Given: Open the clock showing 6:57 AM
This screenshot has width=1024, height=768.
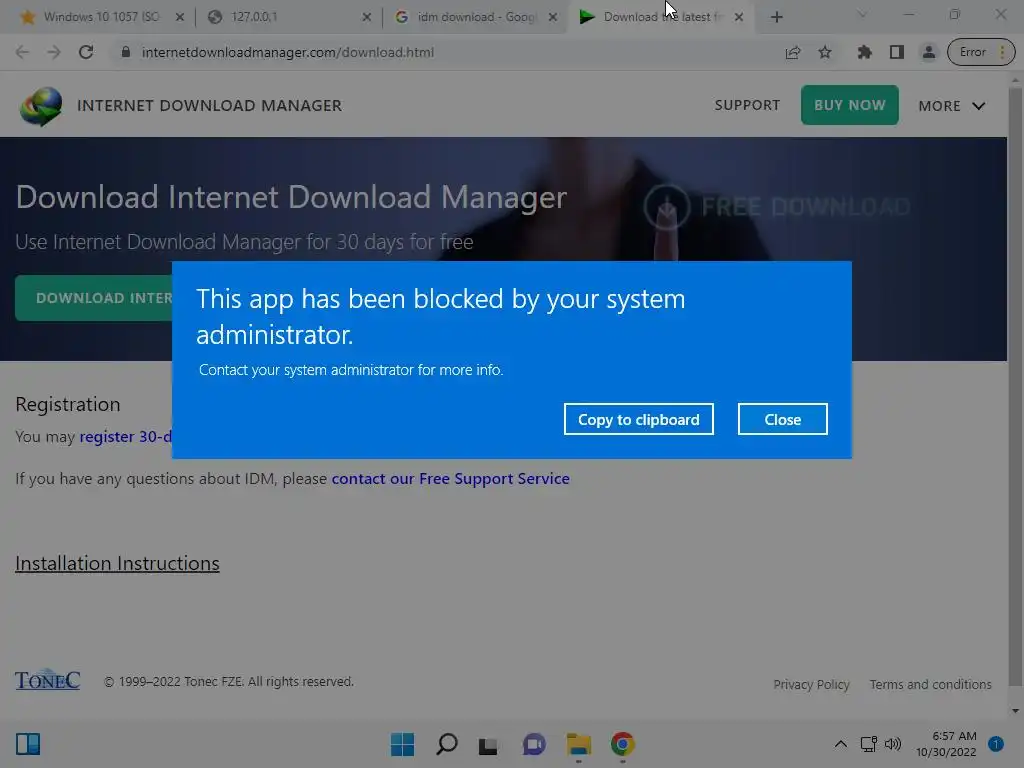Looking at the screenshot, I should [x=946, y=744].
